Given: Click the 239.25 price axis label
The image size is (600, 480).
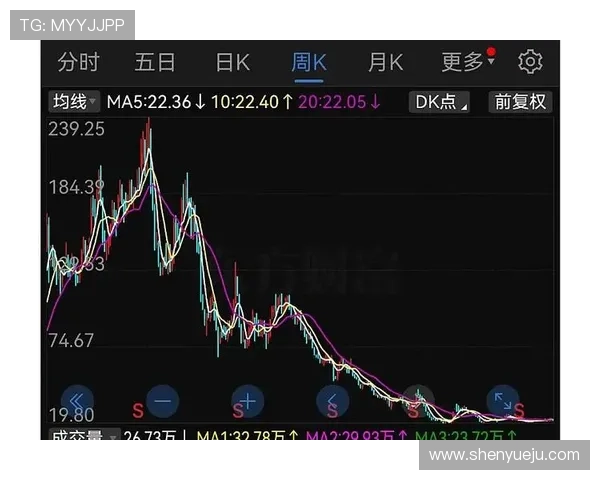Looking at the screenshot, I should [77, 129].
